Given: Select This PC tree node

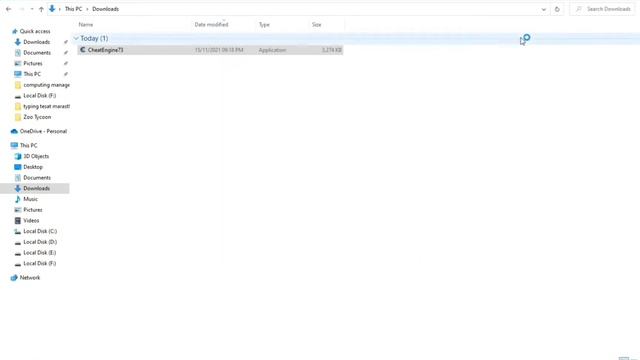Looking at the screenshot, I should (29, 145).
